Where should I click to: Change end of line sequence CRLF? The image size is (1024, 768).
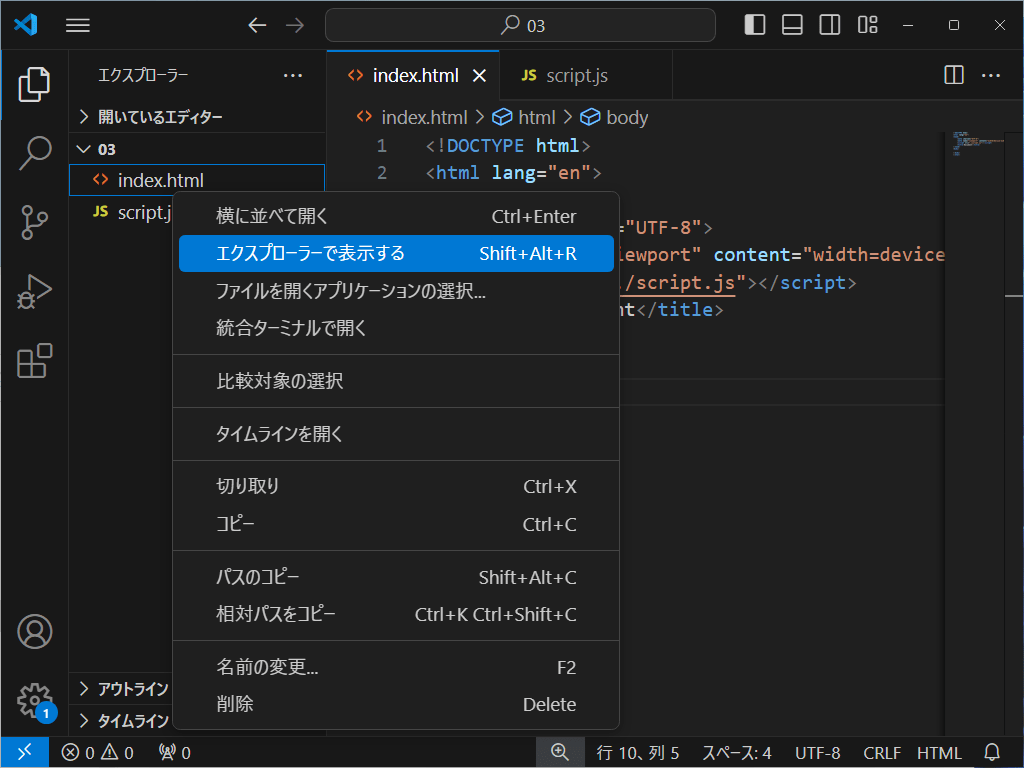tap(882, 753)
